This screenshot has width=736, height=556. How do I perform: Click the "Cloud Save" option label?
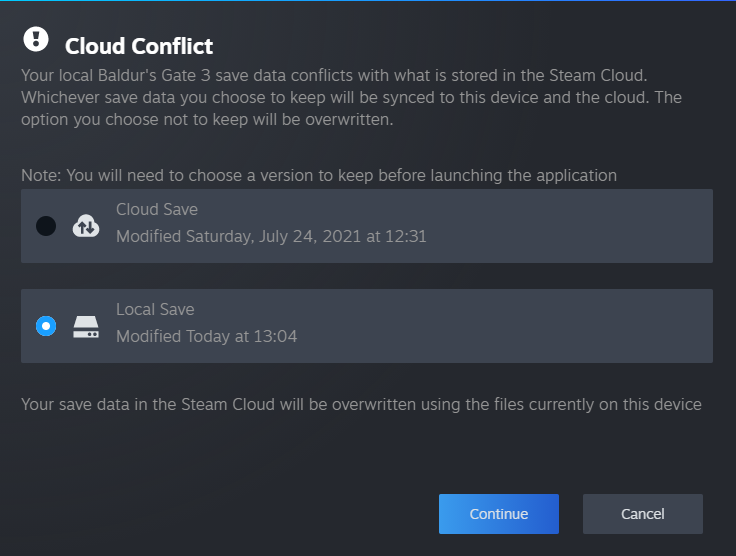[x=157, y=210]
